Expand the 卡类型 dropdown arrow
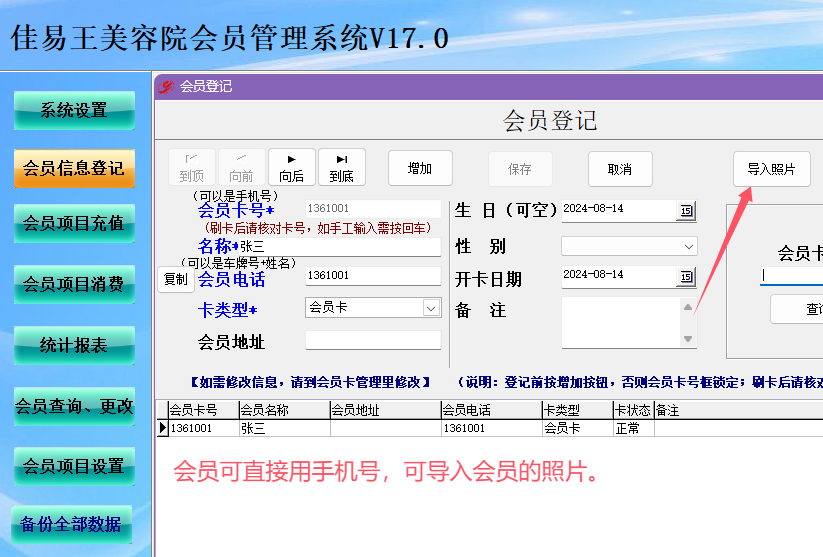823x557 pixels. (x=431, y=308)
